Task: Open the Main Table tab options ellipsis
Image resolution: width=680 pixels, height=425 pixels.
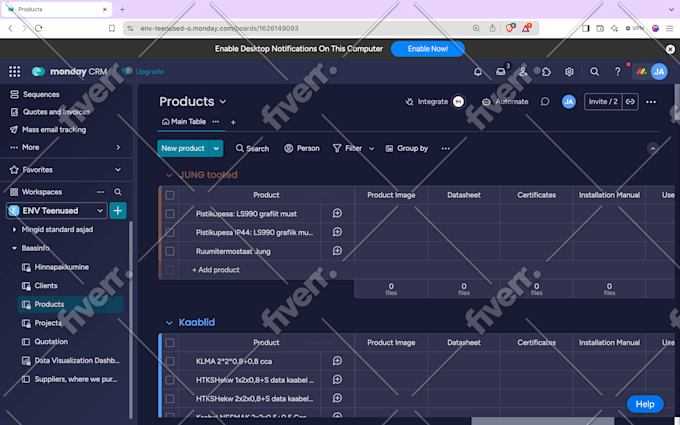Action: [x=216, y=122]
